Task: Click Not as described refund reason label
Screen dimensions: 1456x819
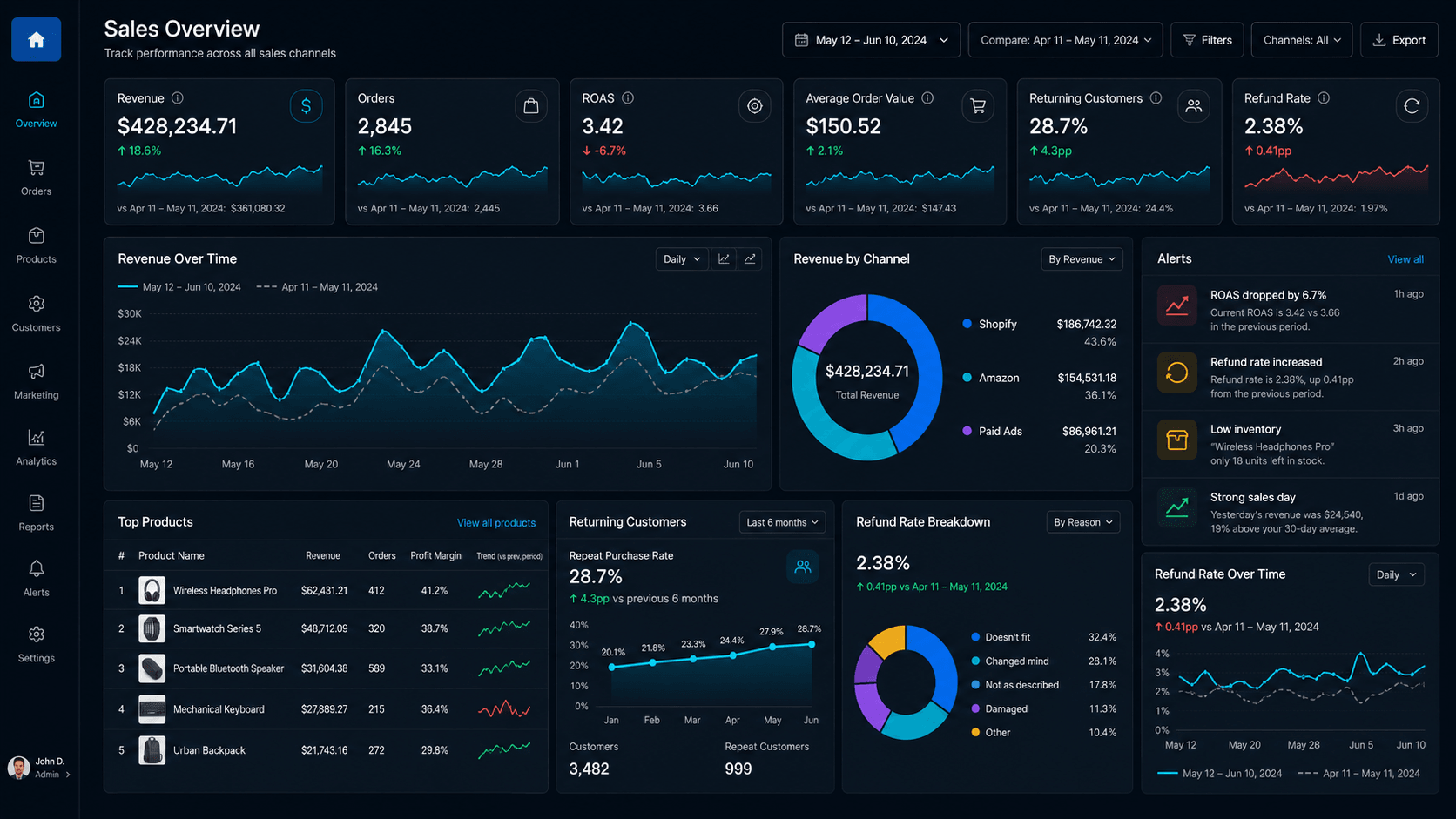Action: 1022,685
